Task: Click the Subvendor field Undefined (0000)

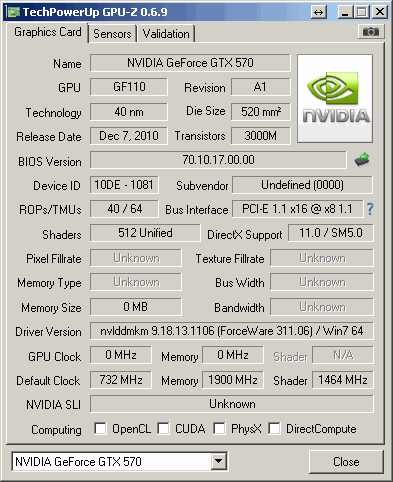Action: 302,185
